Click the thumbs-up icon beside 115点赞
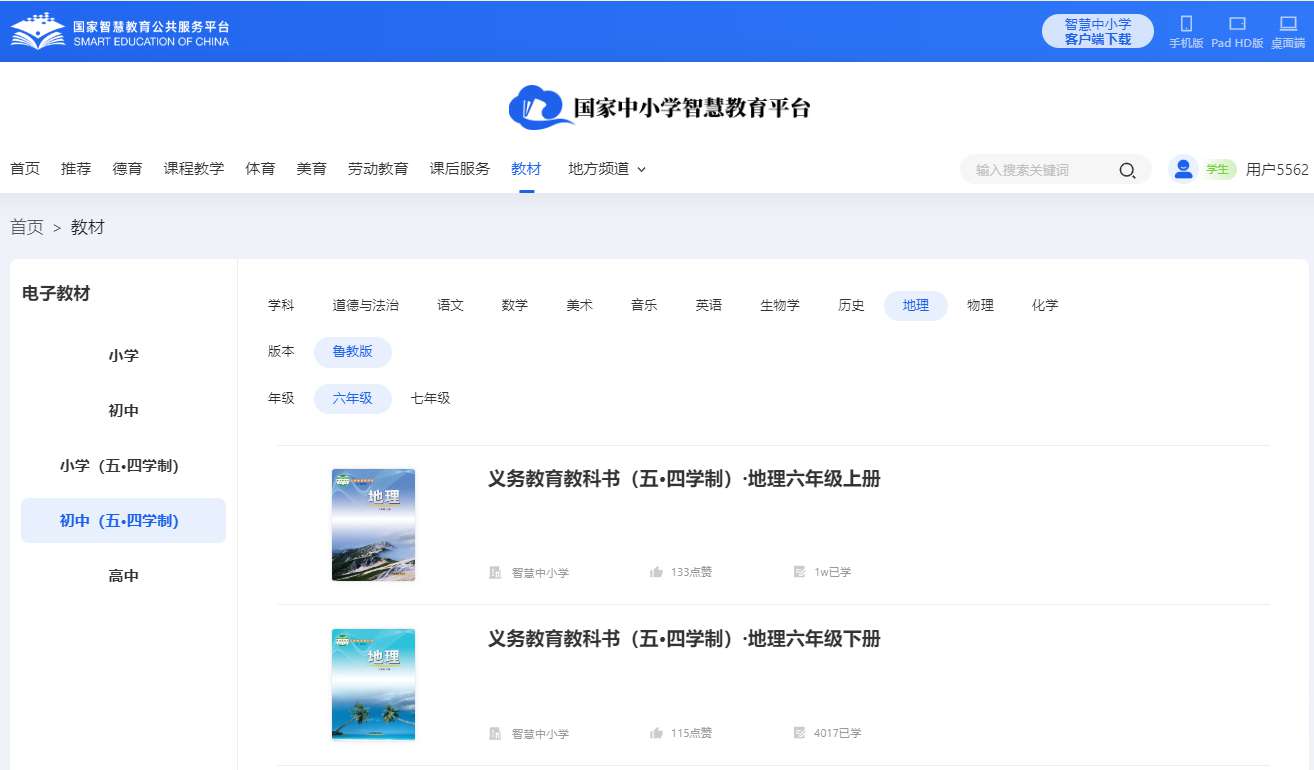The height and width of the screenshot is (770, 1314). [657, 733]
